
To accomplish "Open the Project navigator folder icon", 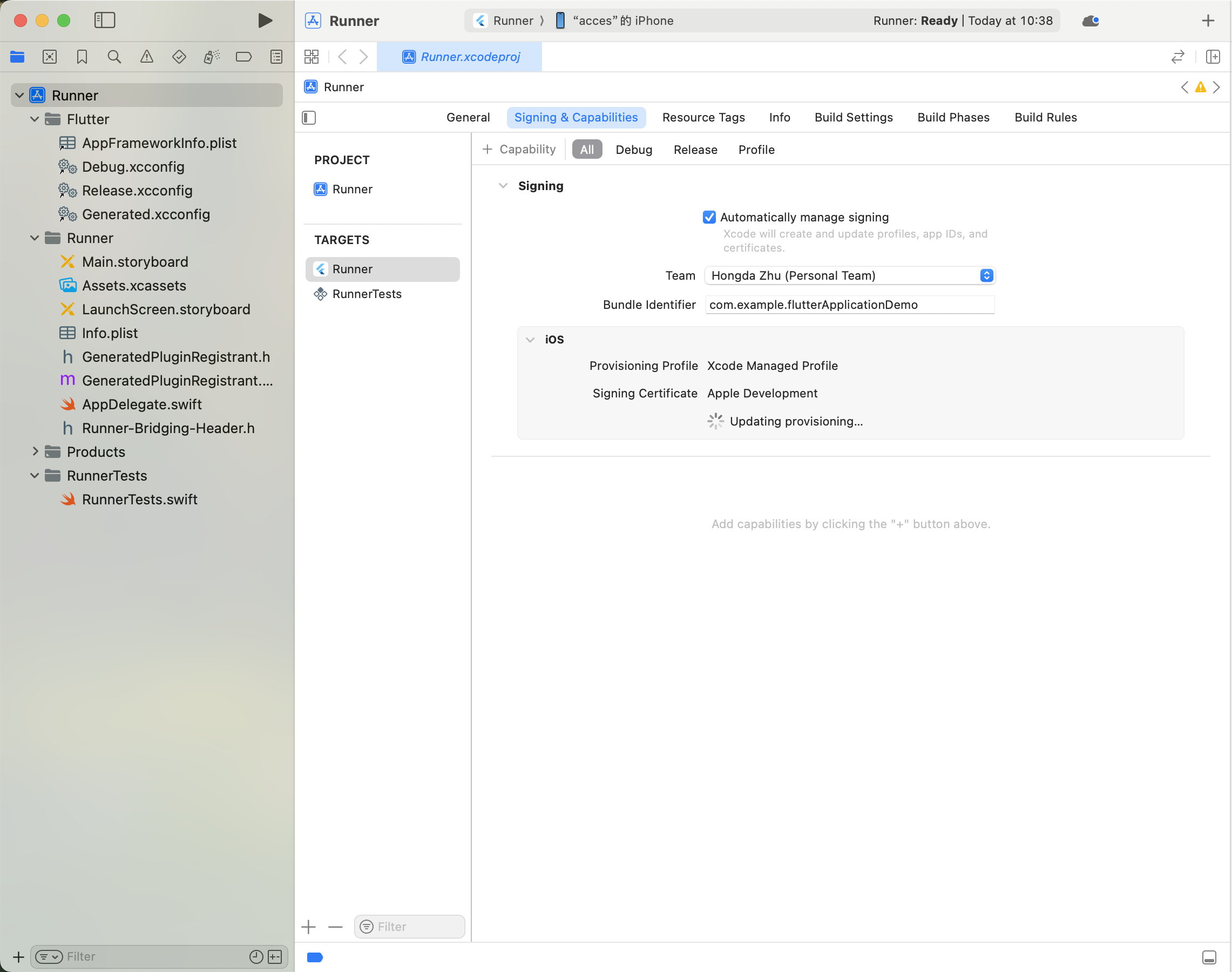I will click(17, 57).
